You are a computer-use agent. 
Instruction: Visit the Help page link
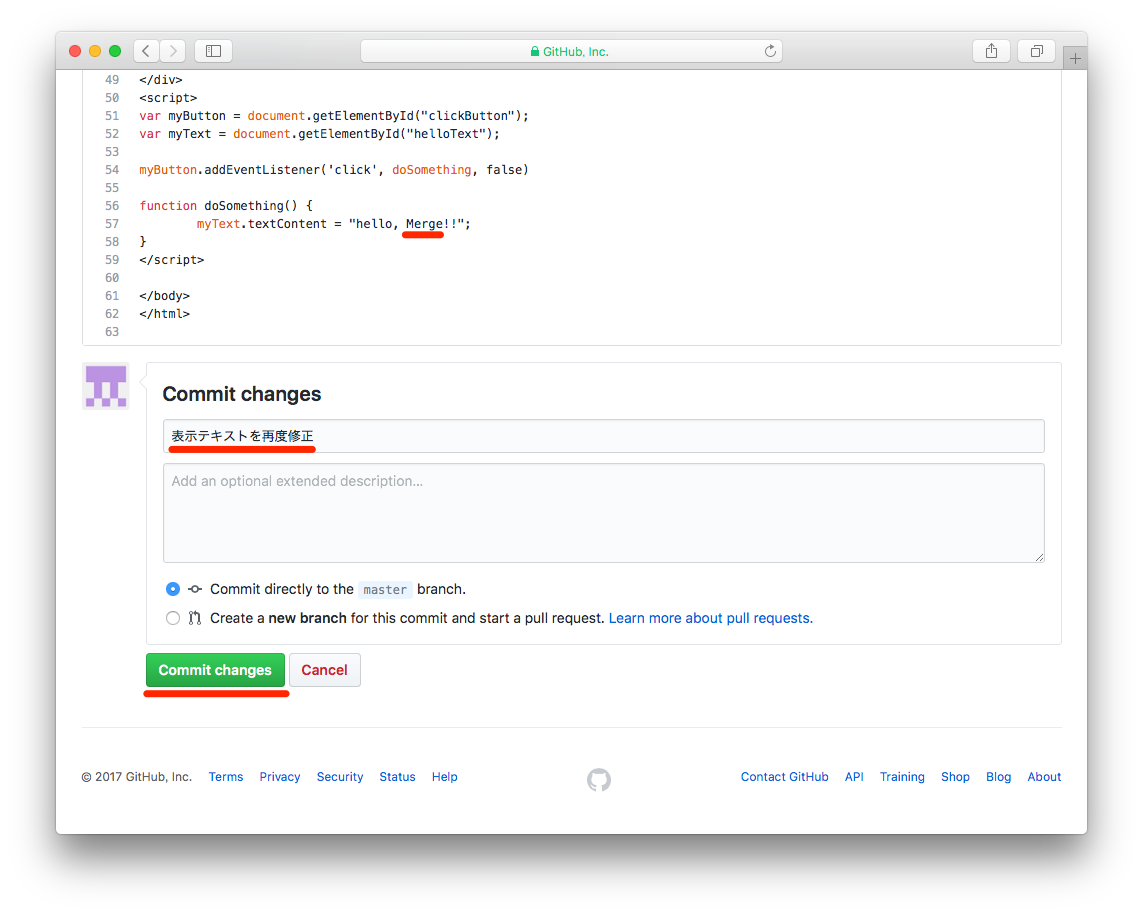444,777
